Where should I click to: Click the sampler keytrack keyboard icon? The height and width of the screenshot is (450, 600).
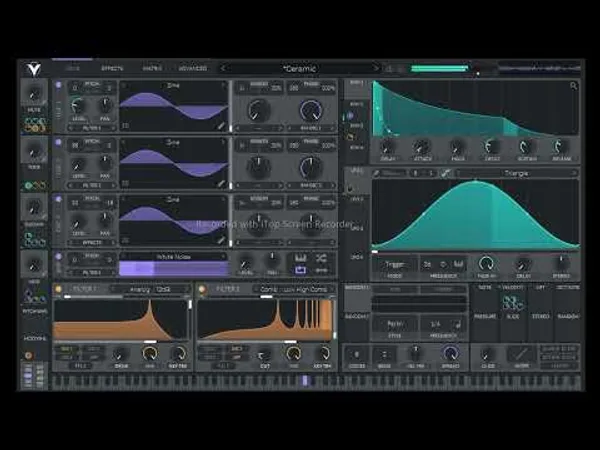point(300,258)
